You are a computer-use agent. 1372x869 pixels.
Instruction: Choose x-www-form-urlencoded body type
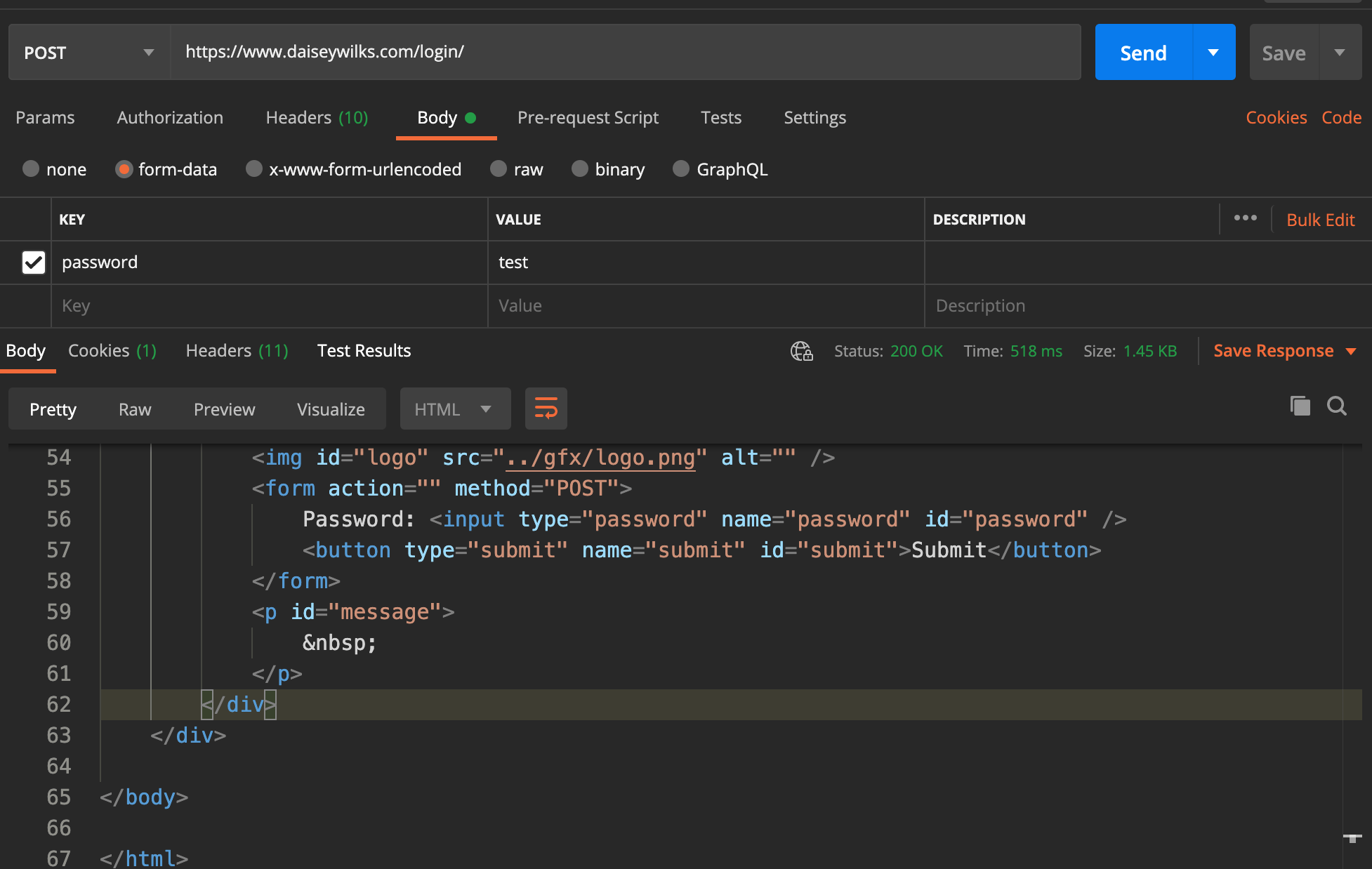(x=254, y=169)
